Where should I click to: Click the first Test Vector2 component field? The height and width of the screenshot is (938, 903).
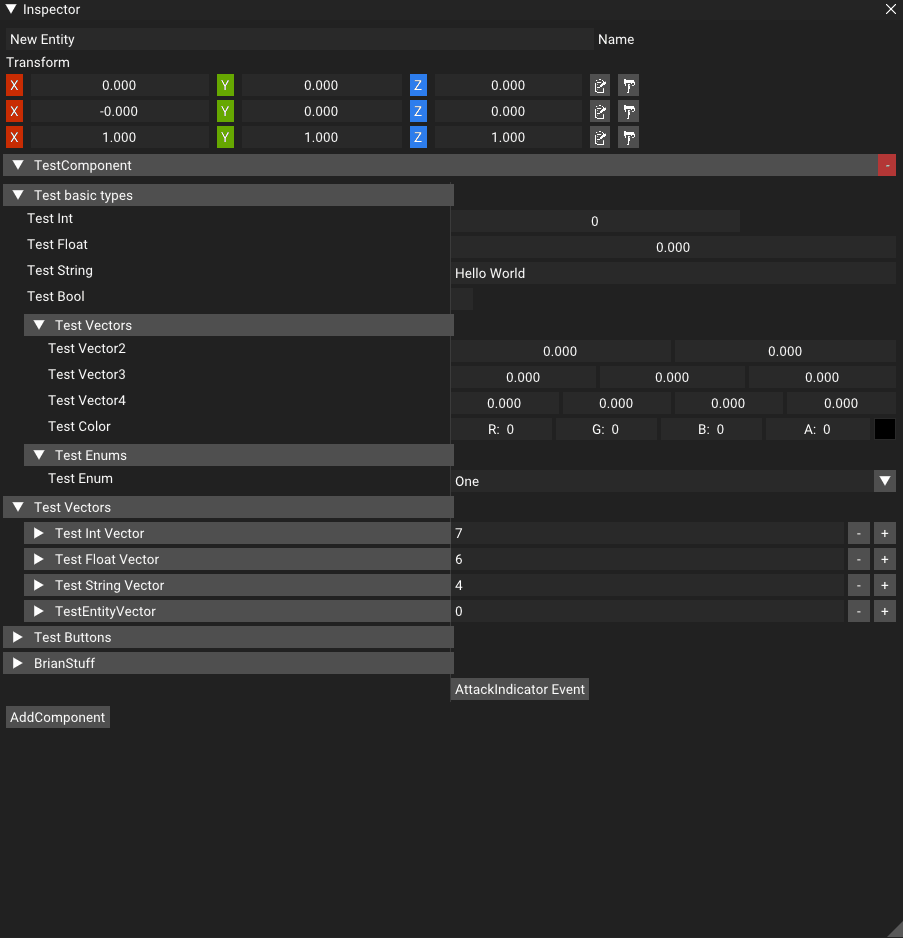(x=561, y=351)
